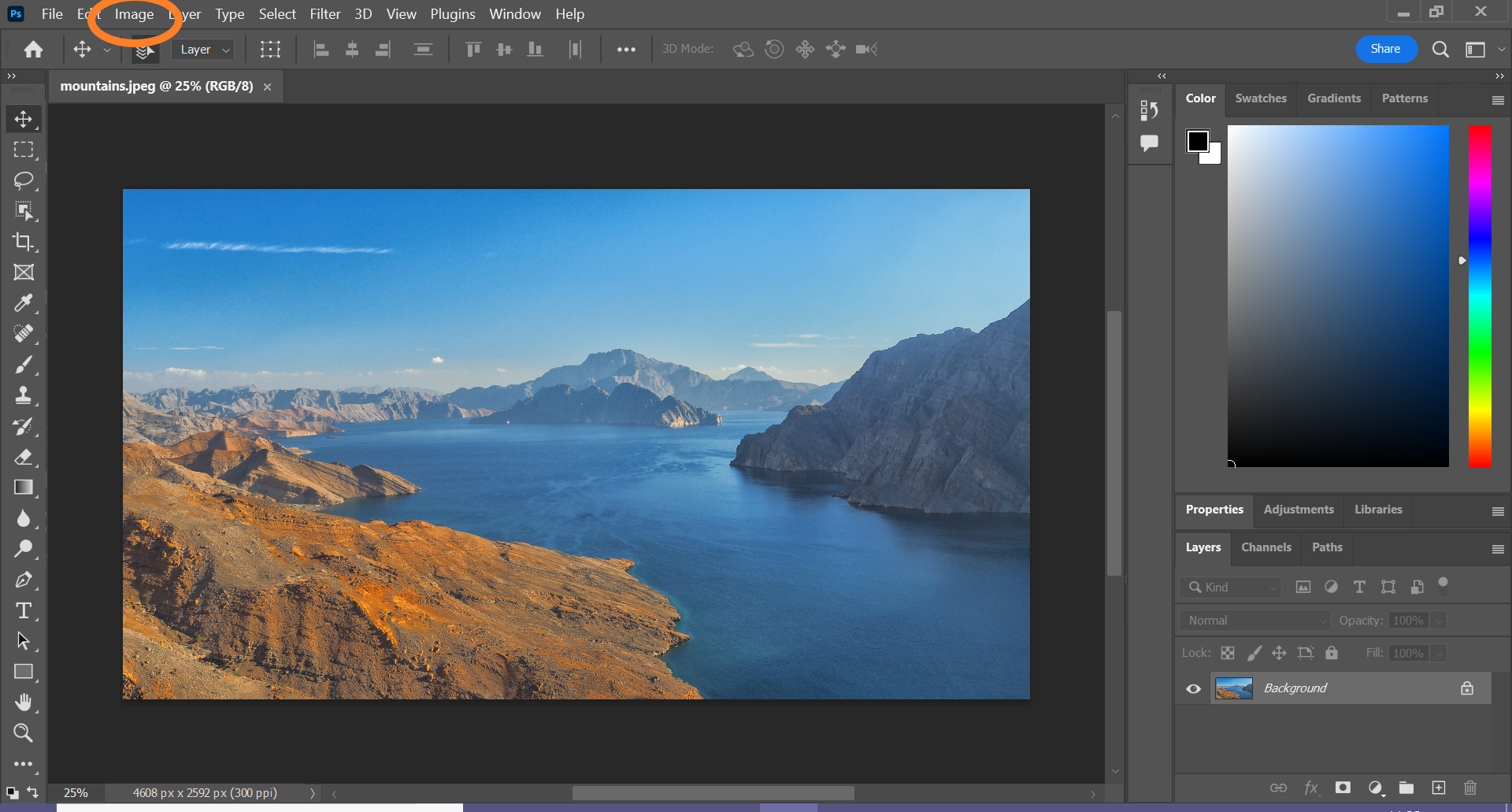Click the rainbow hue slider
Screen dimensions: 1512x812
1480,296
